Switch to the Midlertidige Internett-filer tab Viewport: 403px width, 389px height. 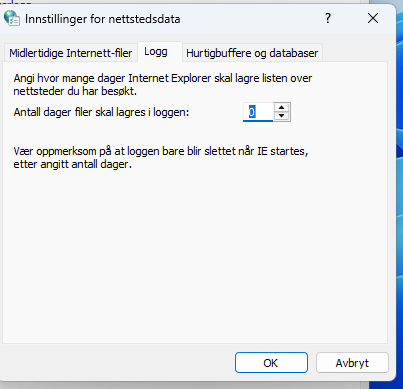[71, 53]
